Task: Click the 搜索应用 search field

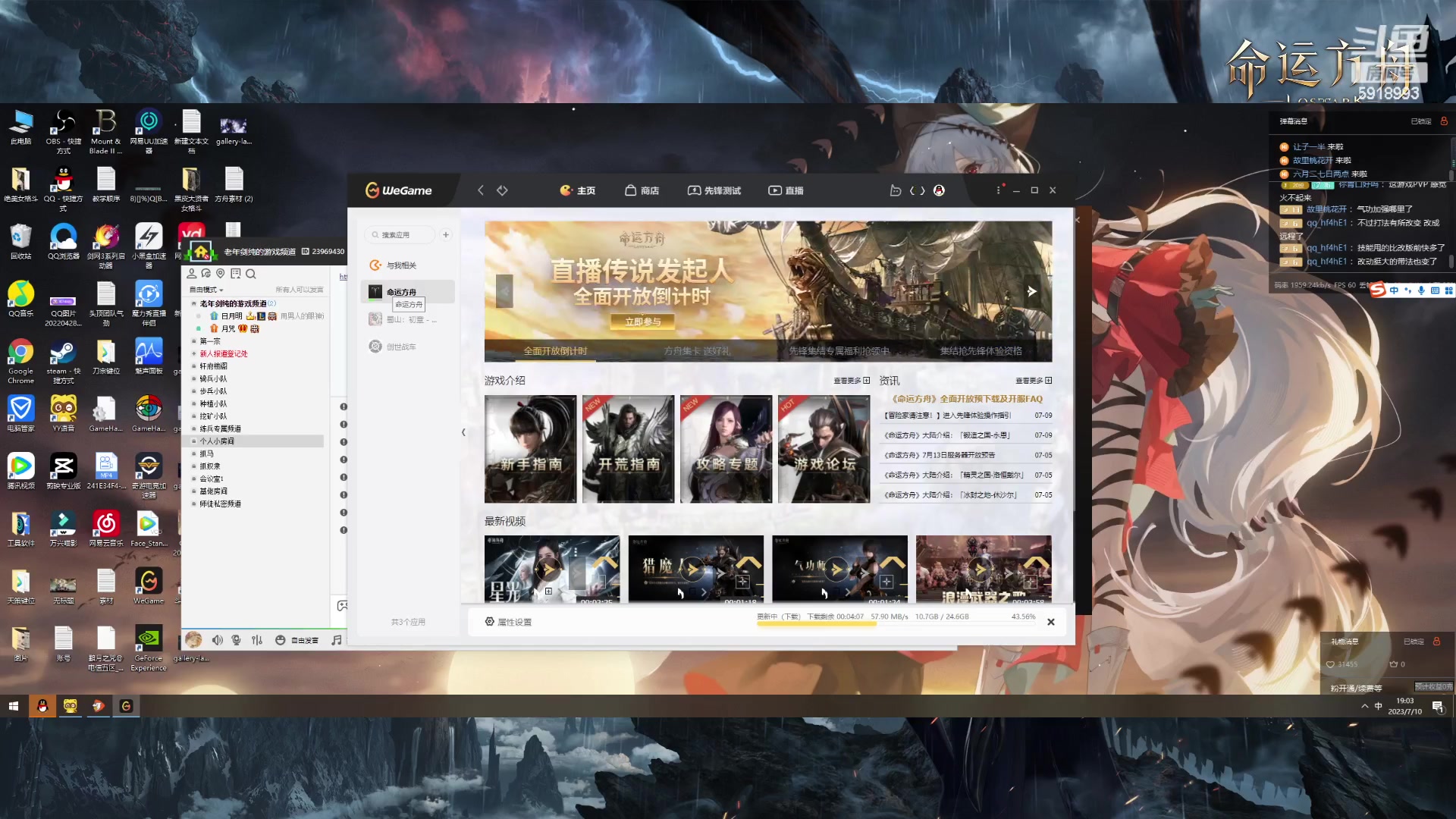Action: 400,235
